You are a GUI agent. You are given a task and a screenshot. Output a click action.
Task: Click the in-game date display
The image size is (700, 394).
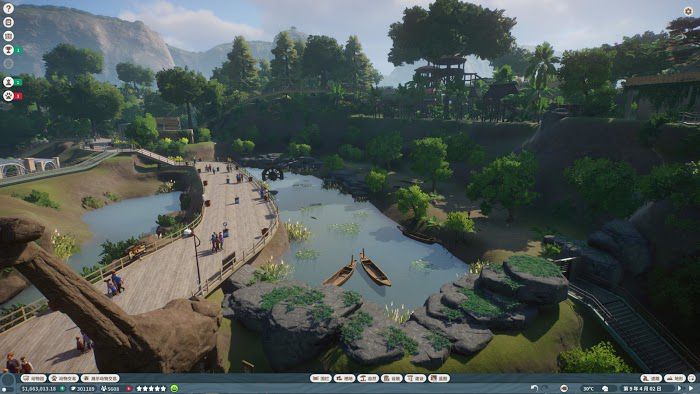[x=643, y=389]
